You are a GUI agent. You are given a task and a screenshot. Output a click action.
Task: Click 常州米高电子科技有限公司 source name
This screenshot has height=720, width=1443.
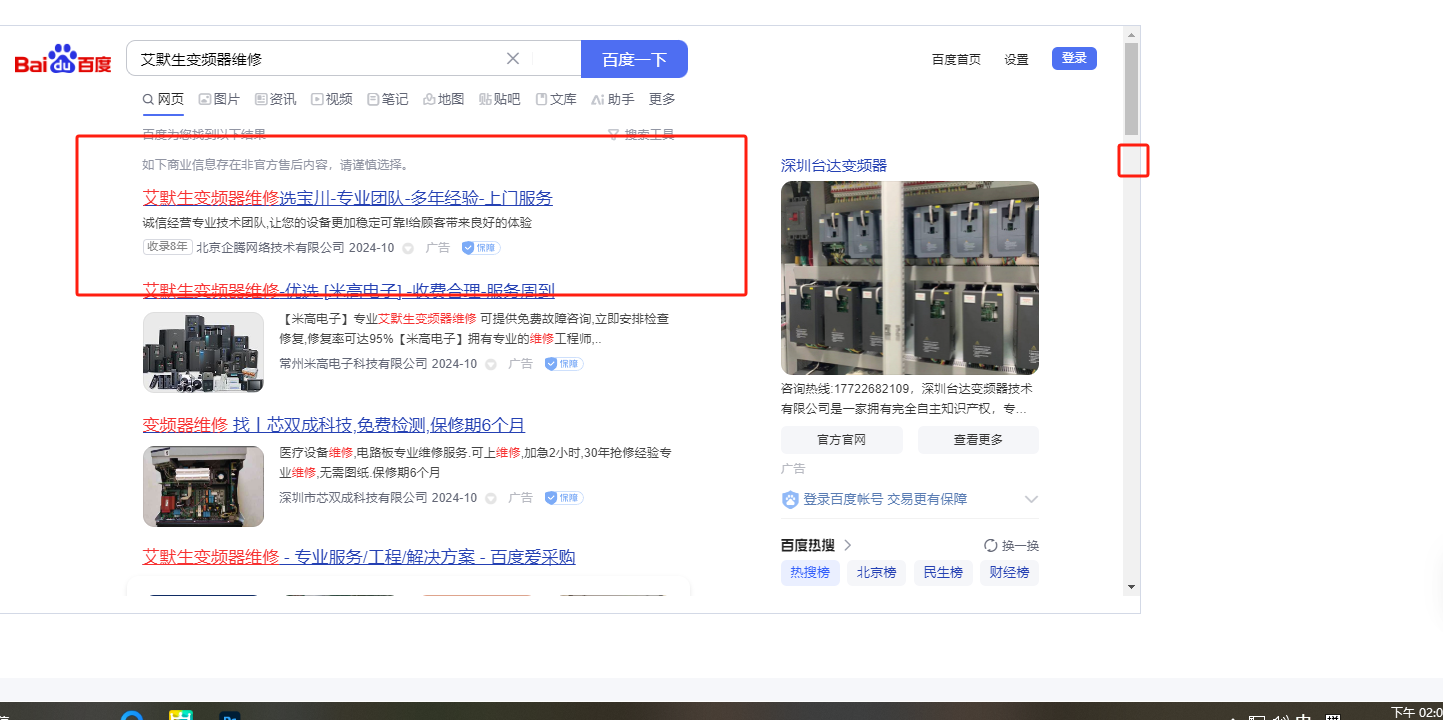353,364
